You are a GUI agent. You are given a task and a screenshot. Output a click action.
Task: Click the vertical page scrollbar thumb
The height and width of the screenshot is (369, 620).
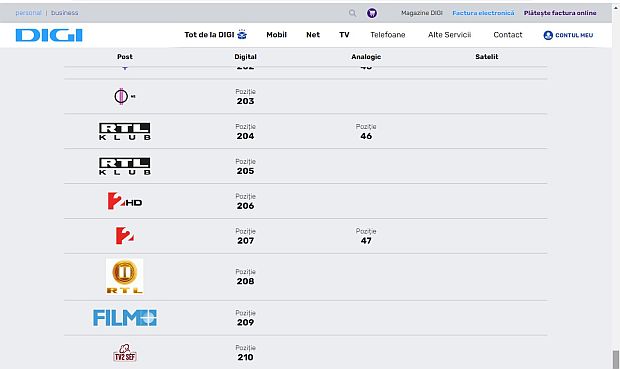pos(616,360)
